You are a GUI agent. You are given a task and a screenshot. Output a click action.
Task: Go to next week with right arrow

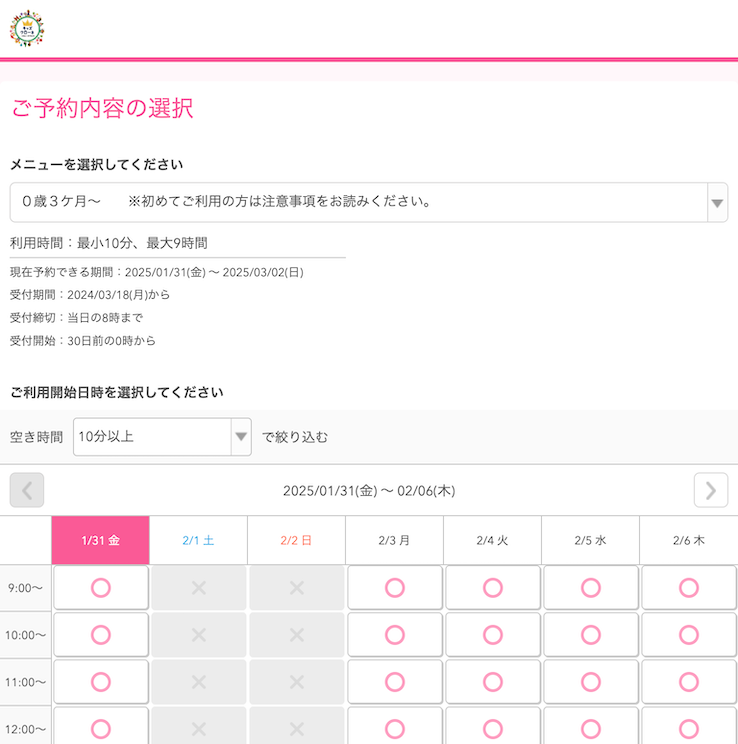[710, 490]
